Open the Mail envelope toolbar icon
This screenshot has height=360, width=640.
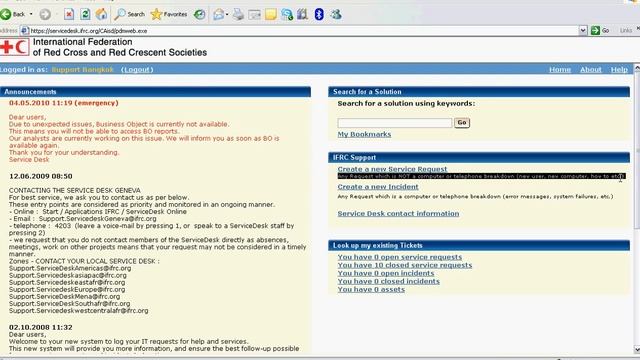[x=219, y=15]
